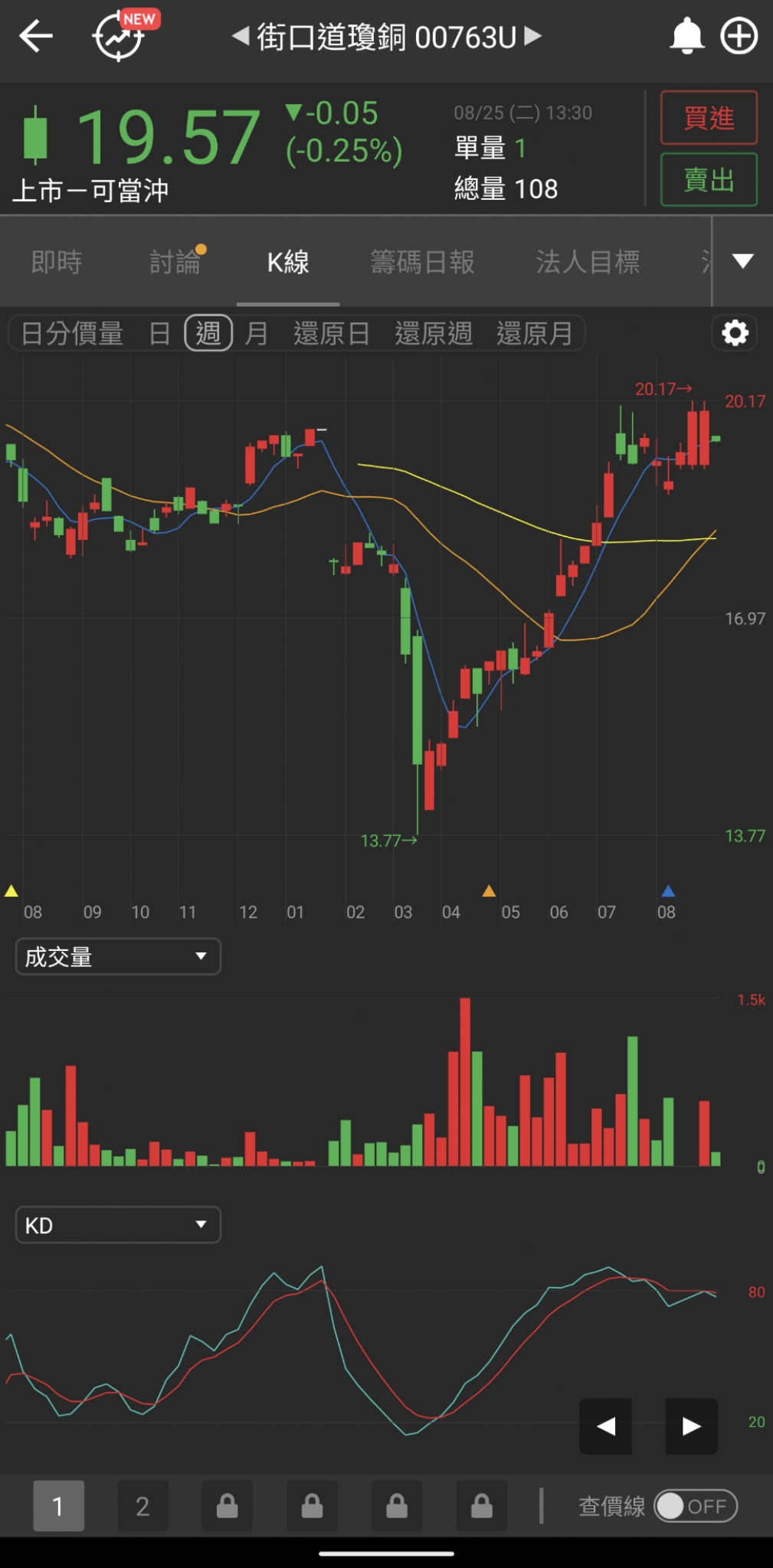Open the 法人目標 tab
773x1568 pixels.
[x=588, y=262]
